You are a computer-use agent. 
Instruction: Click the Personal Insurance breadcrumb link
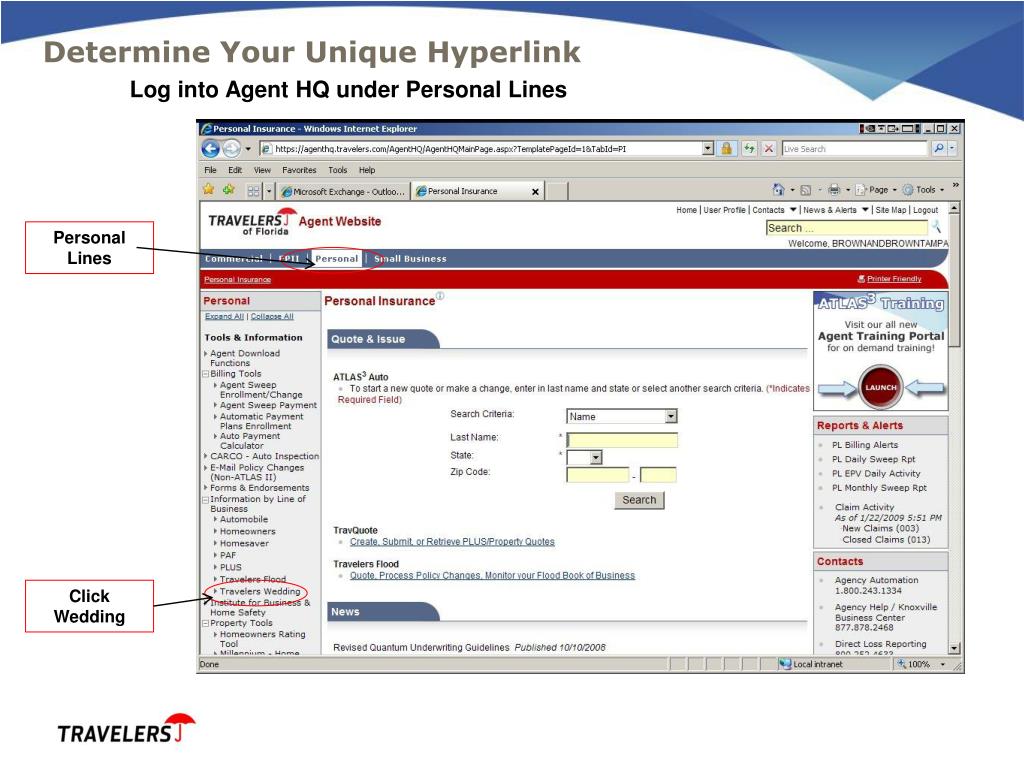pyautogui.click(x=237, y=280)
